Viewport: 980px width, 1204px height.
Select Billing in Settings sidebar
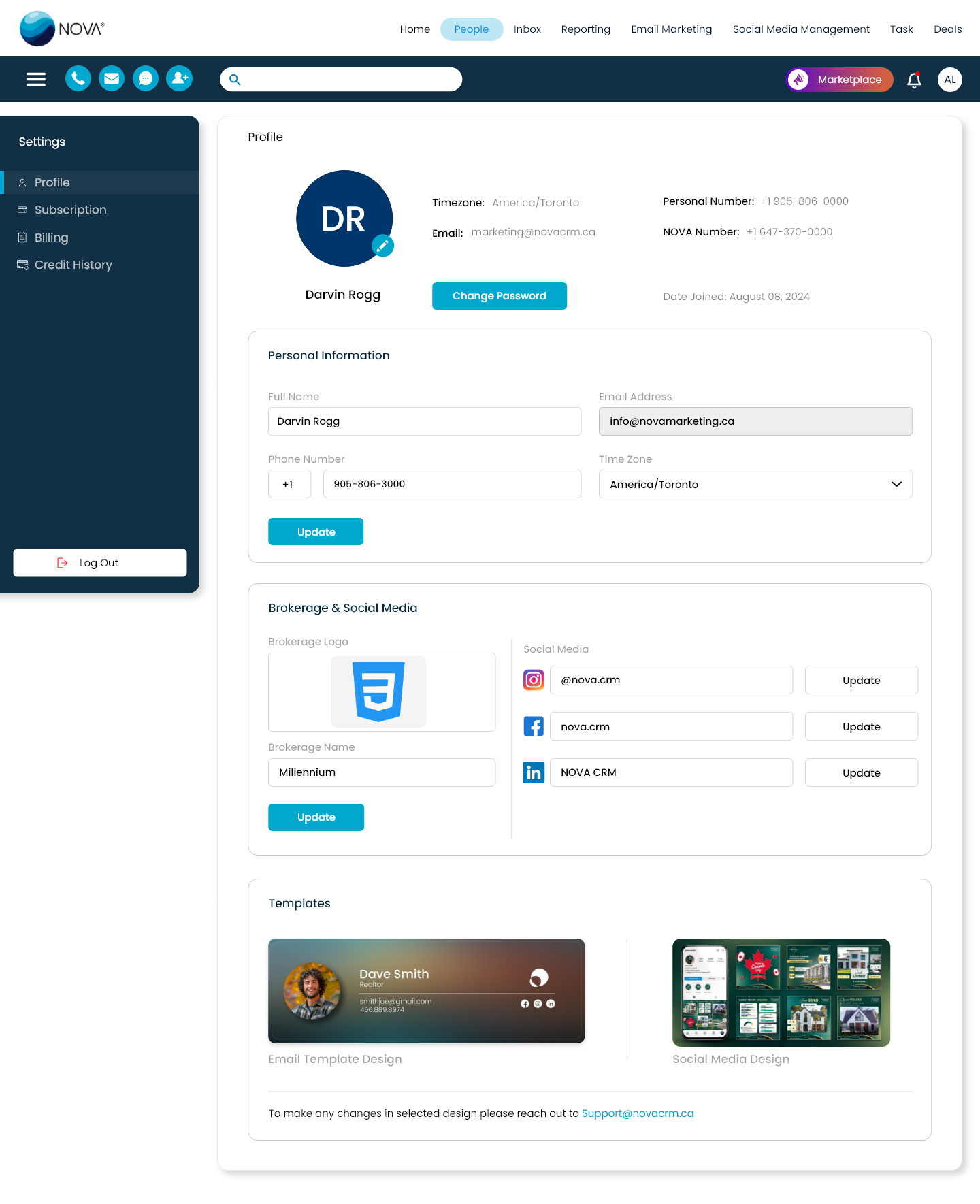pos(52,238)
